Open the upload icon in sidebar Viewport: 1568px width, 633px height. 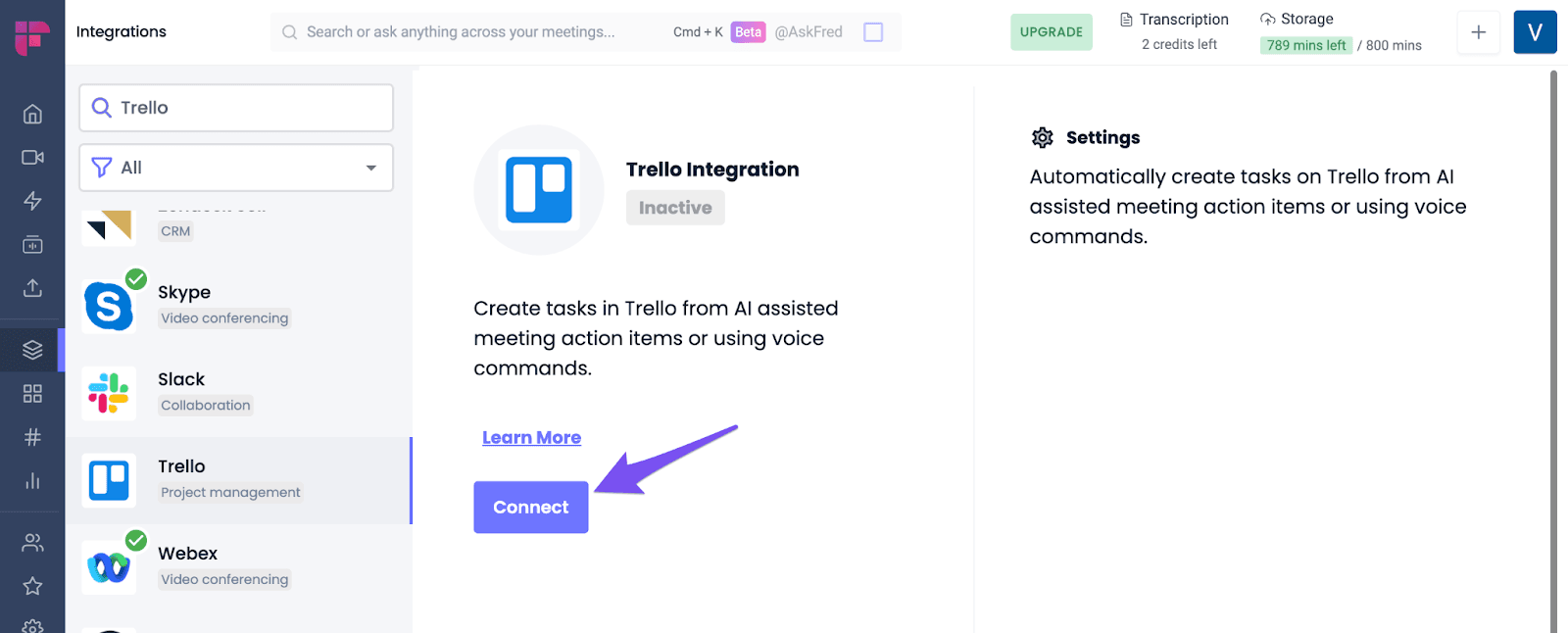32,288
